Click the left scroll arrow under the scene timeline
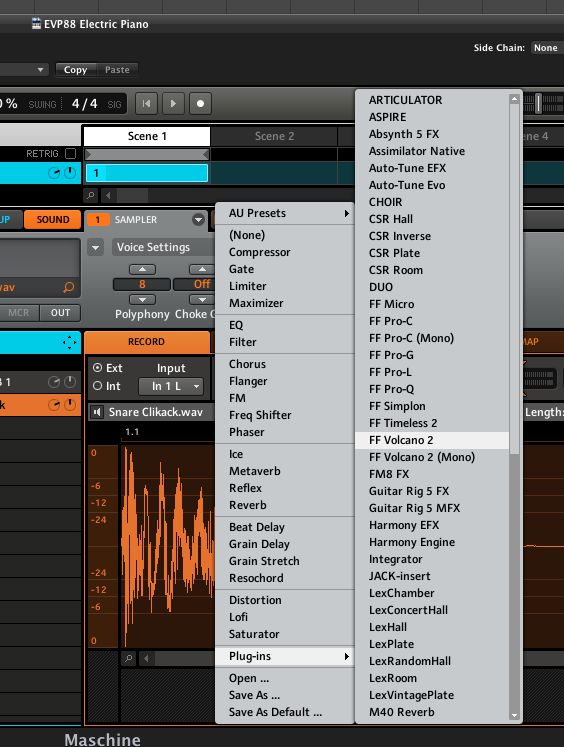This screenshot has height=747, width=564. coord(108,195)
